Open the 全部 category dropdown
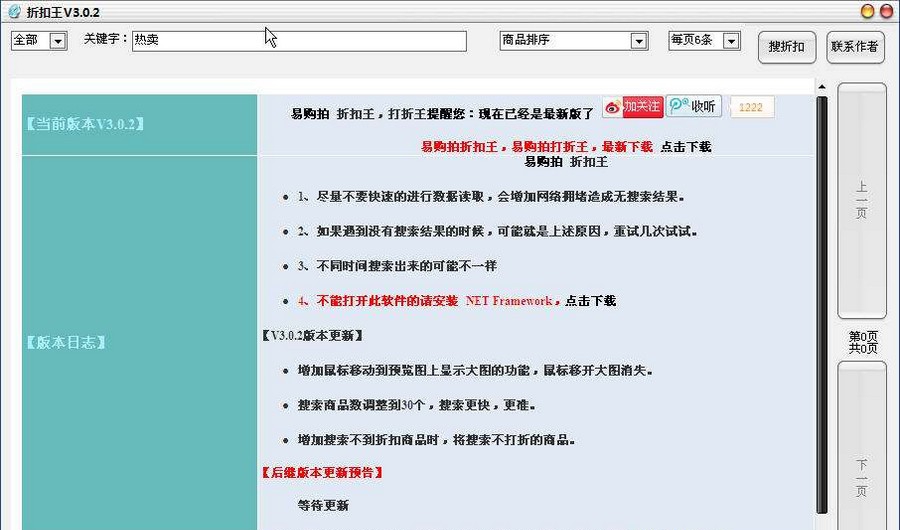Image resolution: width=900 pixels, height=530 pixels. [39, 40]
